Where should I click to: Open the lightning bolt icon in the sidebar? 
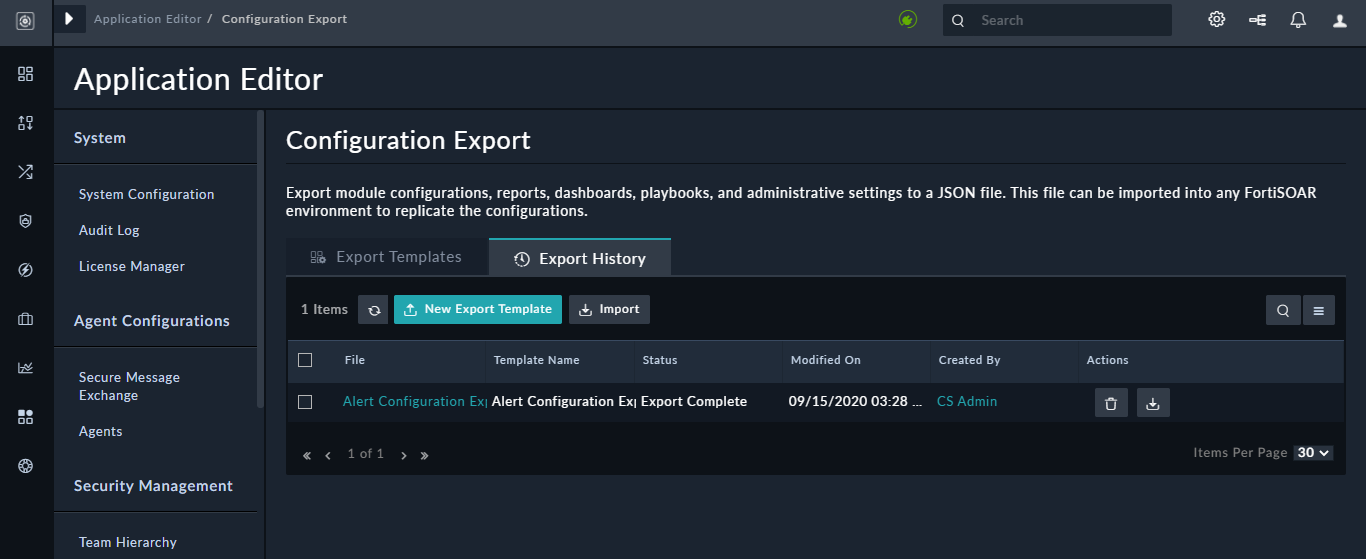coord(26,270)
